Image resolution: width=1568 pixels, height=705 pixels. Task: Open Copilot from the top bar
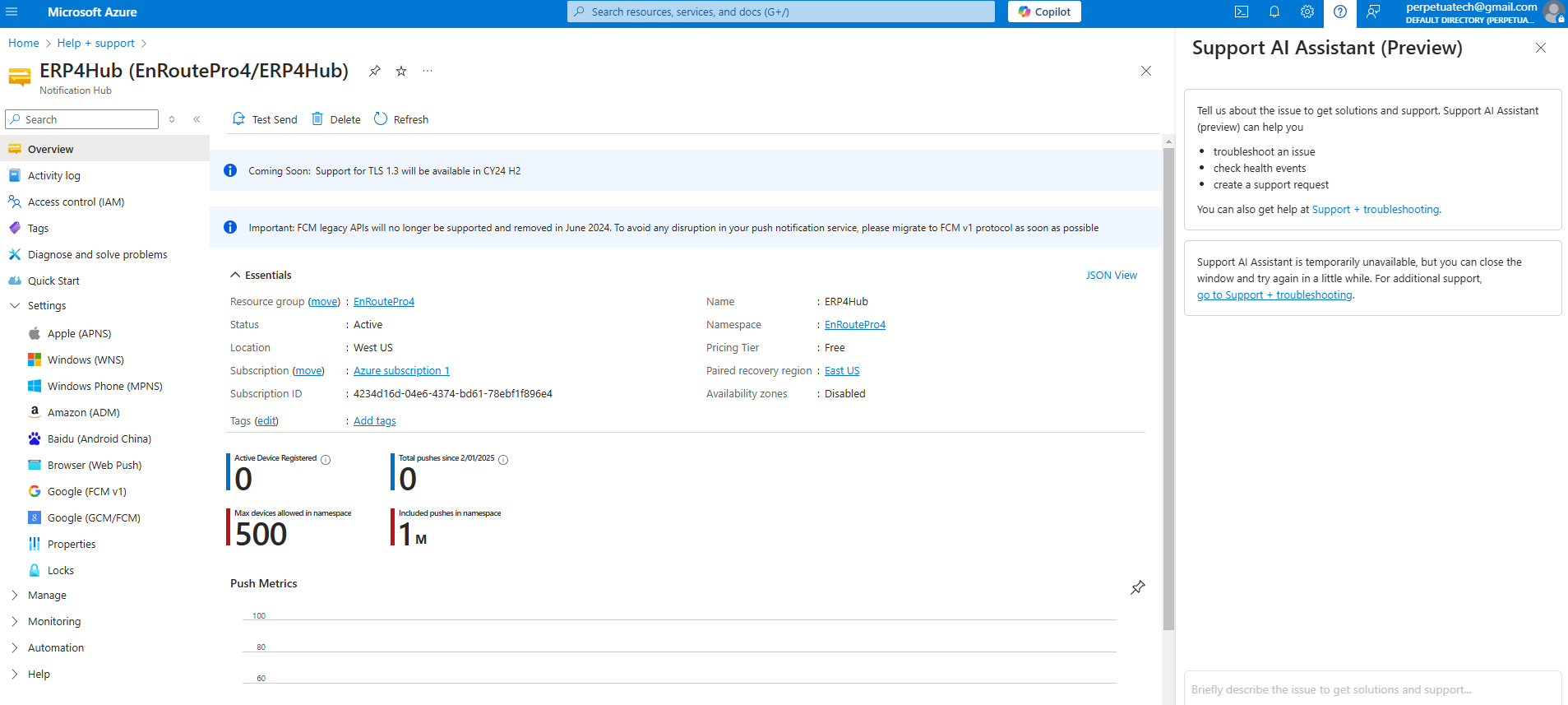[x=1044, y=12]
